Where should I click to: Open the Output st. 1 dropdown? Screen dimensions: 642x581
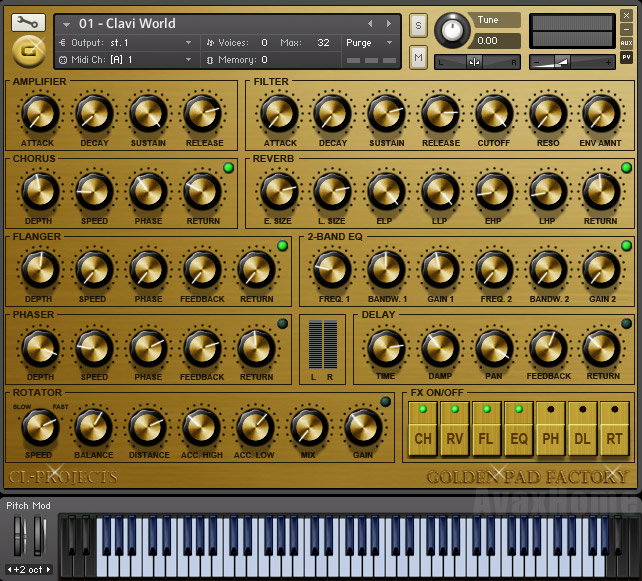[x=125, y=43]
